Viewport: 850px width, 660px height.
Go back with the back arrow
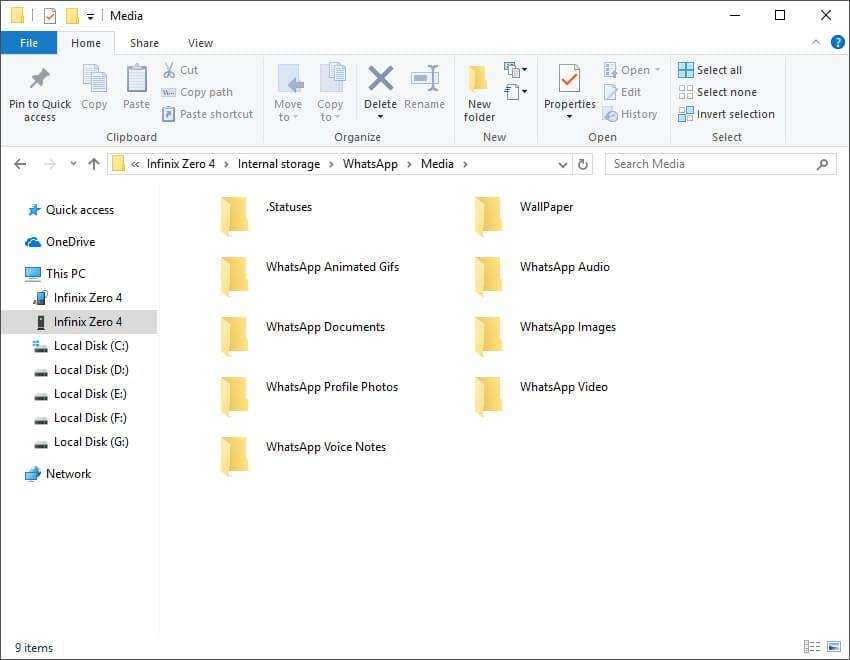(20, 164)
